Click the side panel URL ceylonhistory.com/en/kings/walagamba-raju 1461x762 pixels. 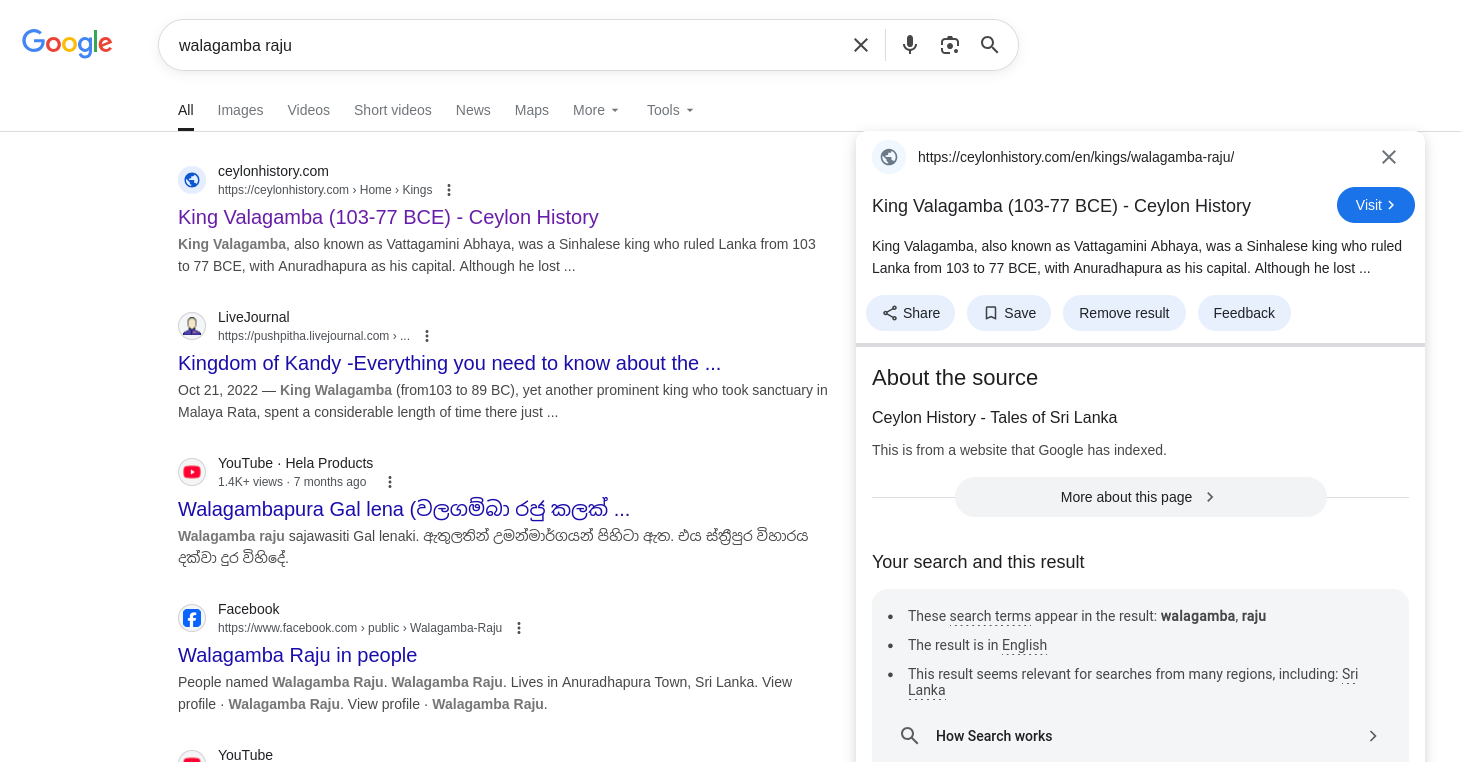[x=1076, y=157]
